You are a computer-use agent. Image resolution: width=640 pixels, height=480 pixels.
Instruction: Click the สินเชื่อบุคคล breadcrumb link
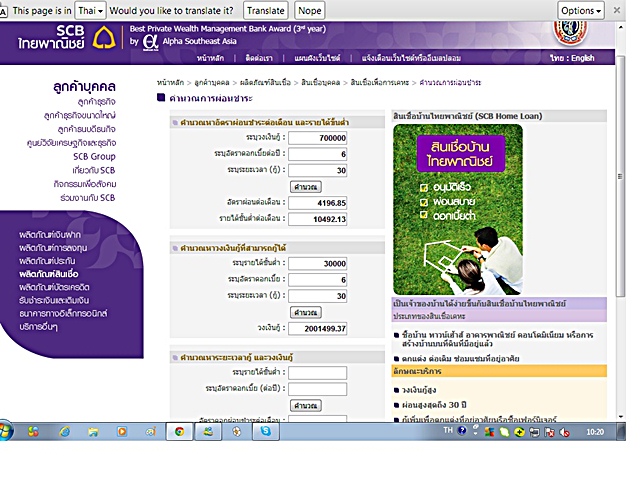(x=320, y=82)
